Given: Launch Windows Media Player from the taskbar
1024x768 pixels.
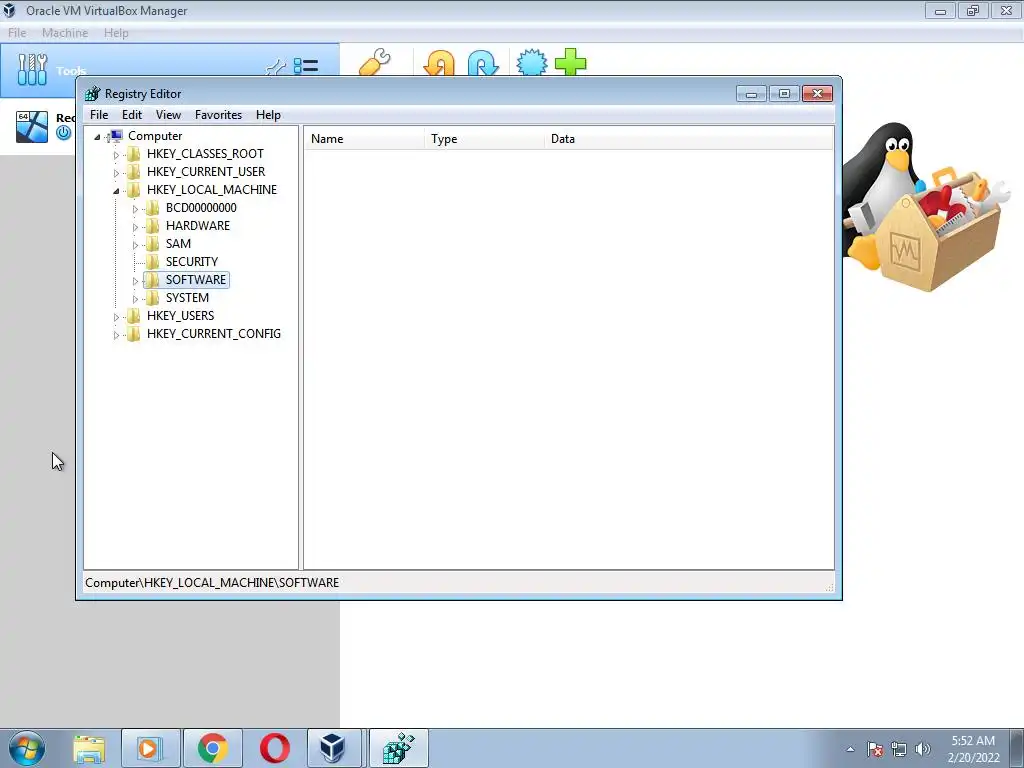Looking at the screenshot, I should pyautogui.click(x=150, y=748).
